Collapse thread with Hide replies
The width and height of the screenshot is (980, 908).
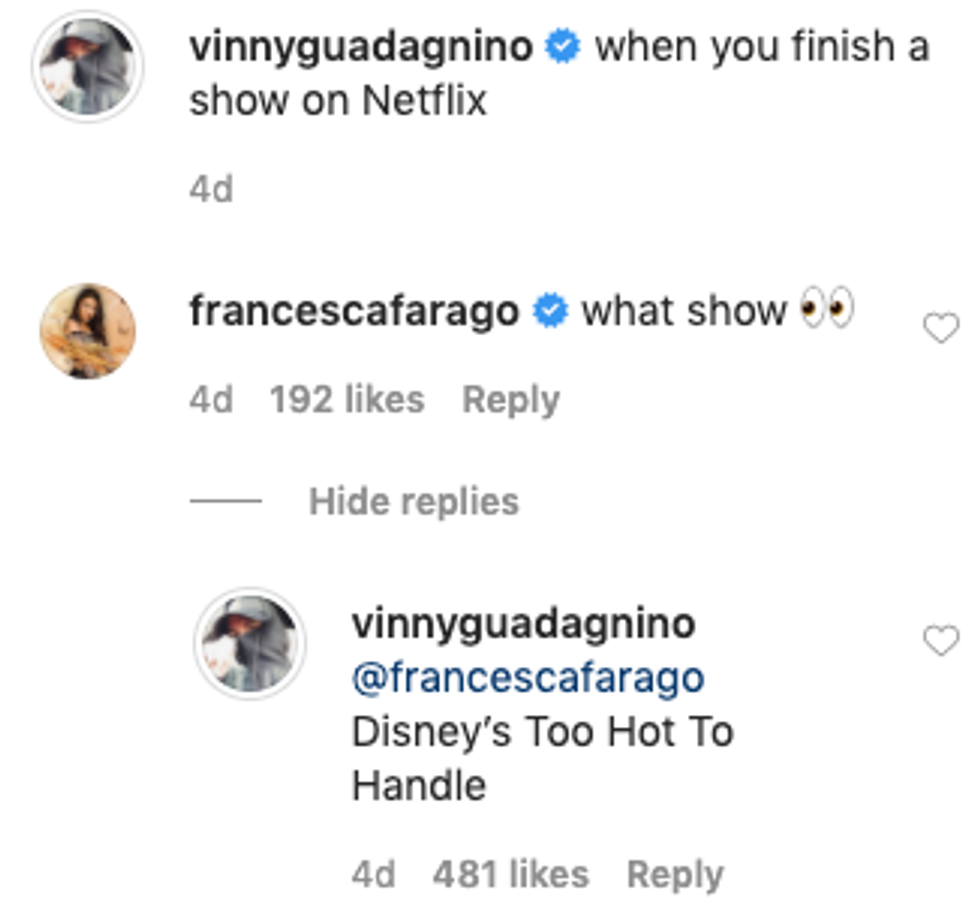[413, 501]
